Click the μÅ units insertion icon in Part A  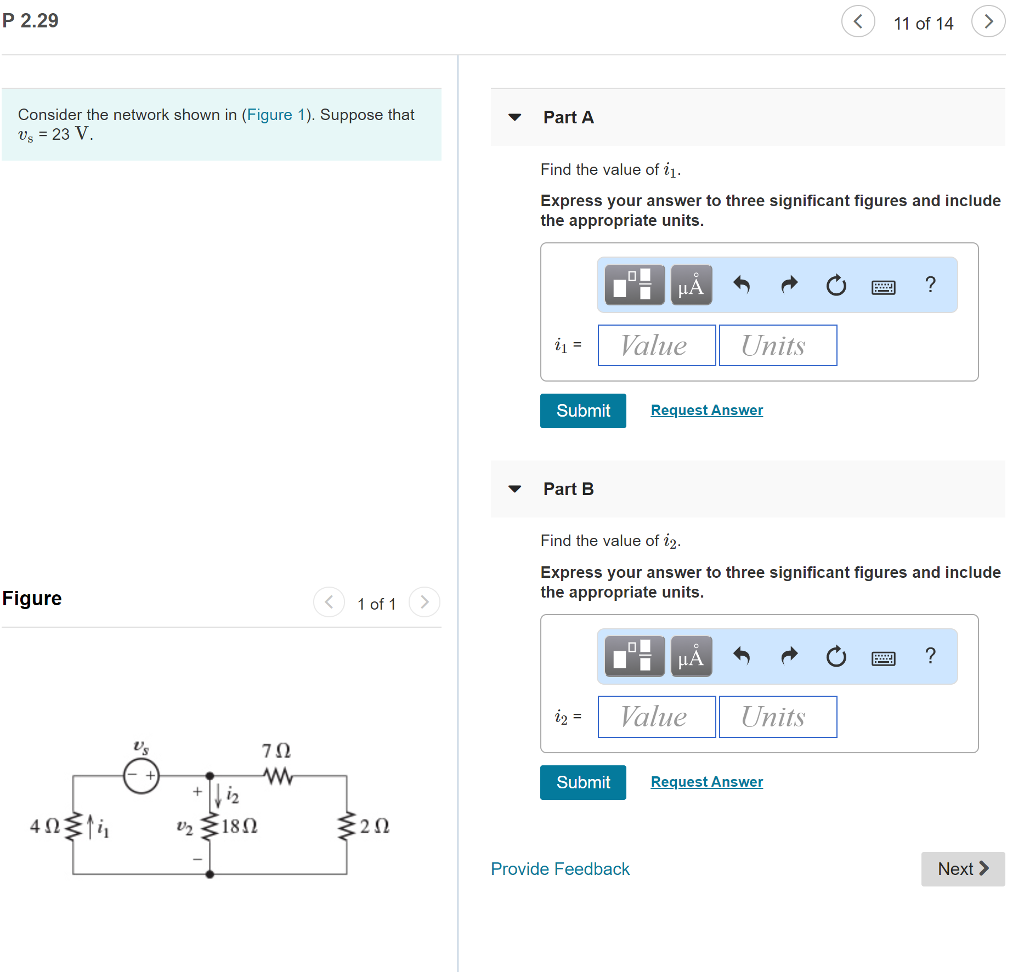(x=690, y=284)
